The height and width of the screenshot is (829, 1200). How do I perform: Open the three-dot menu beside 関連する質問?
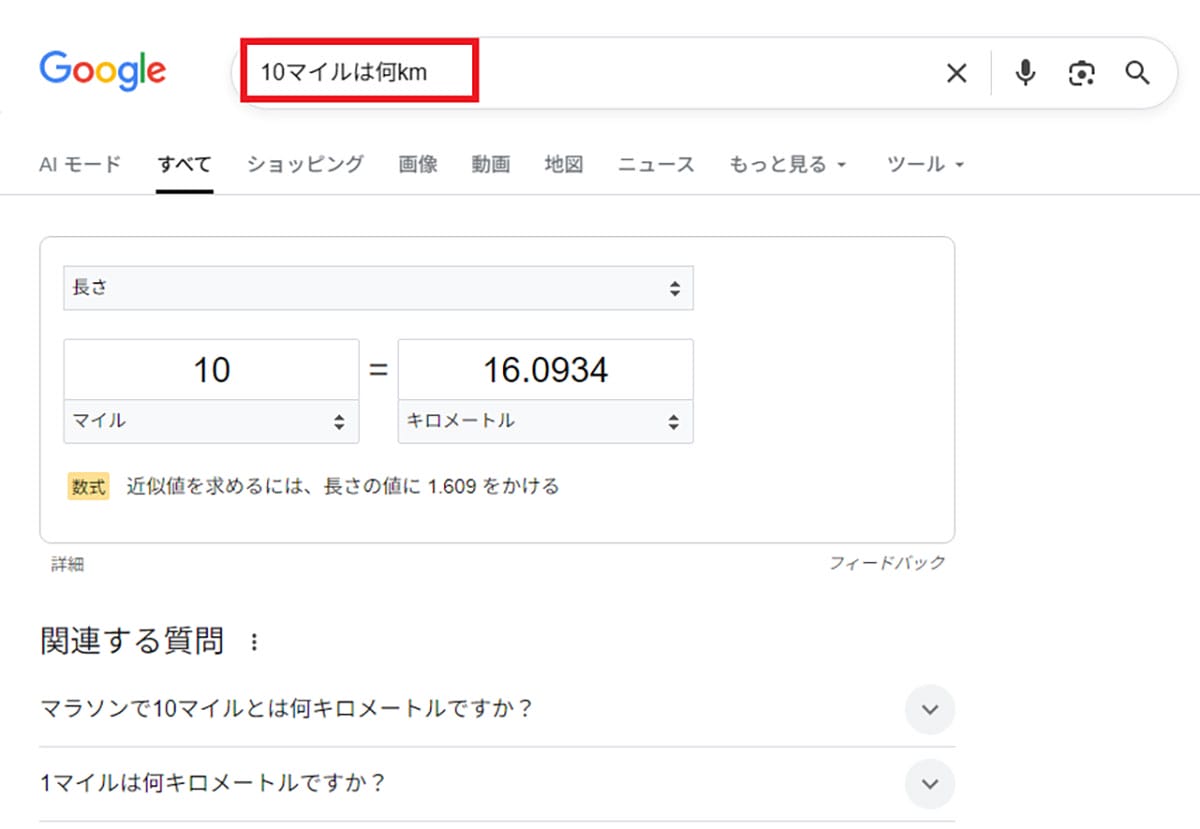253,643
